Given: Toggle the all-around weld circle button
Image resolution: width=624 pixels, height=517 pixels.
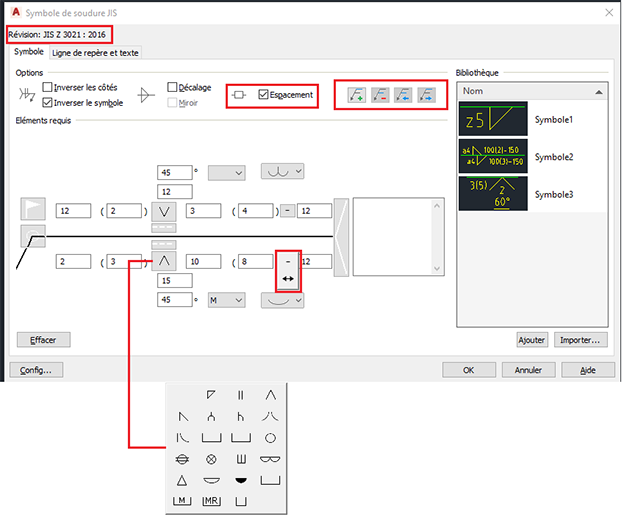Looking at the screenshot, I should tap(33, 236).
